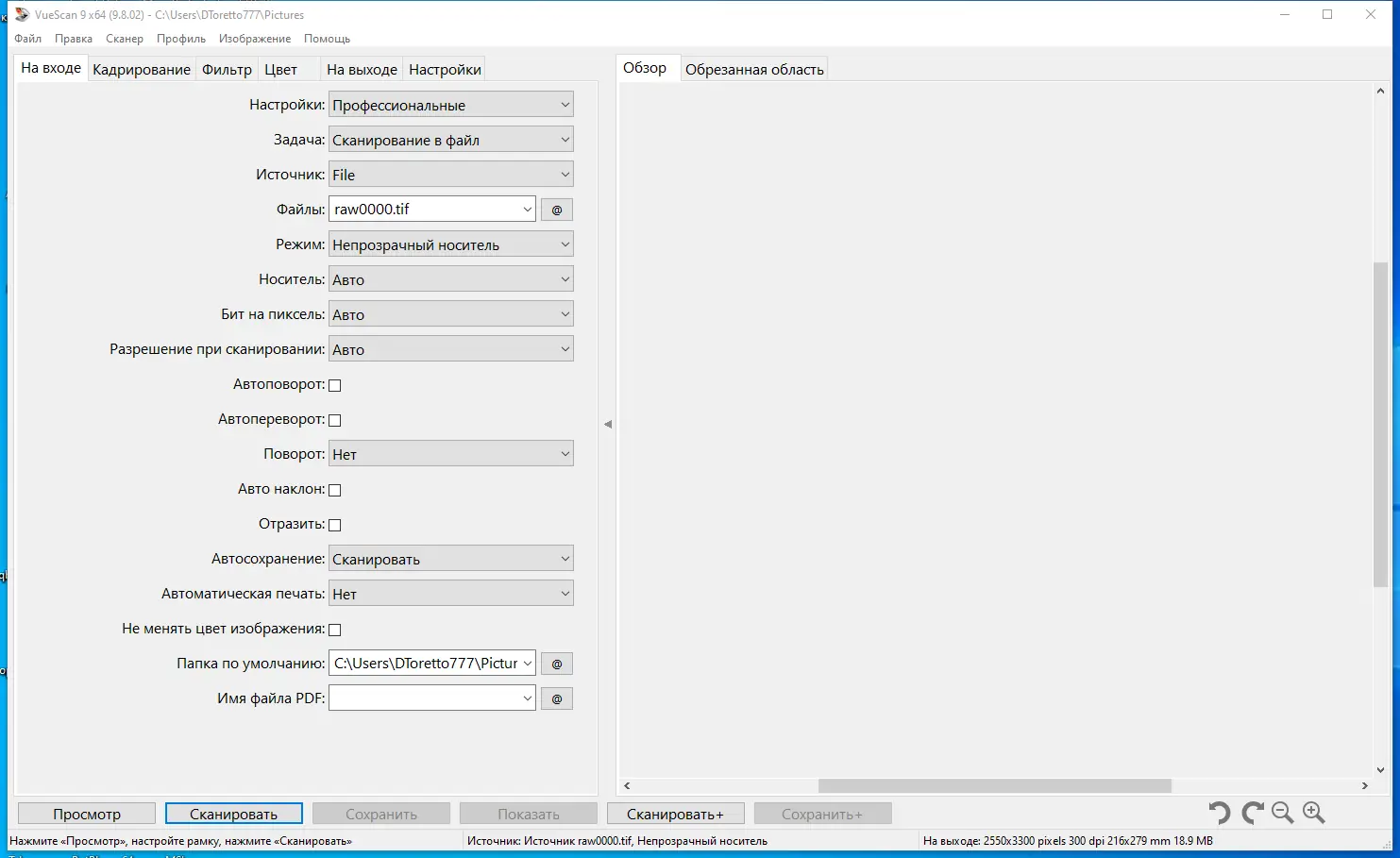Open Автоматическая печать dropdown
Viewport: 1400px width, 858px height.
click(x=451, y=594)
